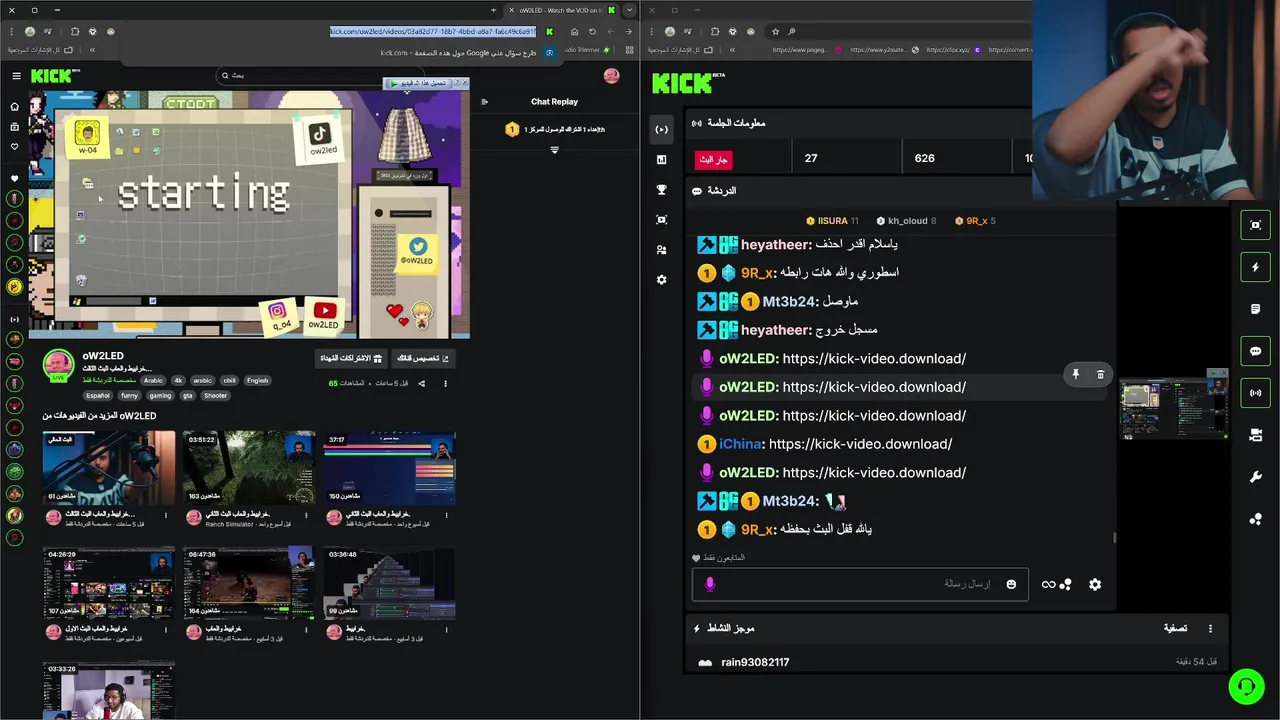1280x720 pixels.
Task: Delete the highlighted oW2LED chat message
Action: [1100, 374]
